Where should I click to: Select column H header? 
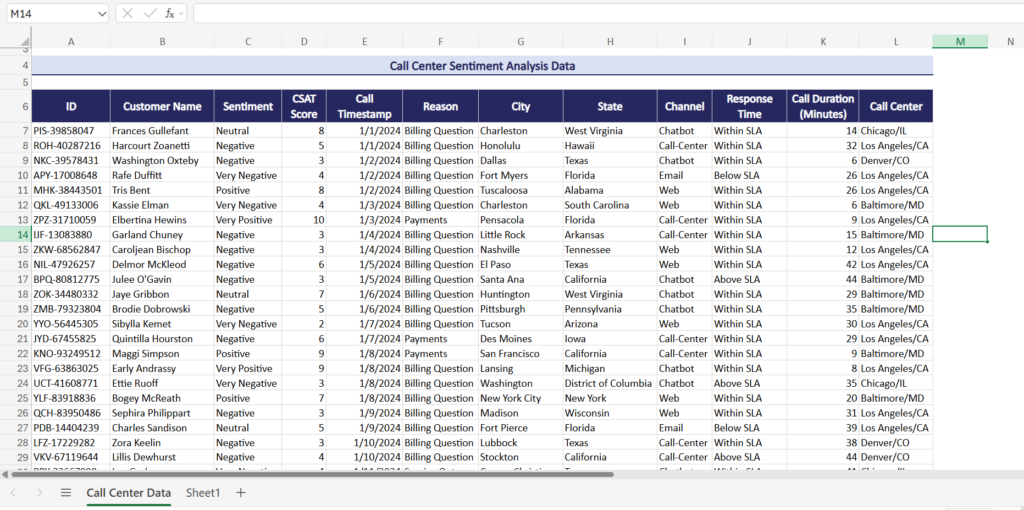[x=610, y=42]
